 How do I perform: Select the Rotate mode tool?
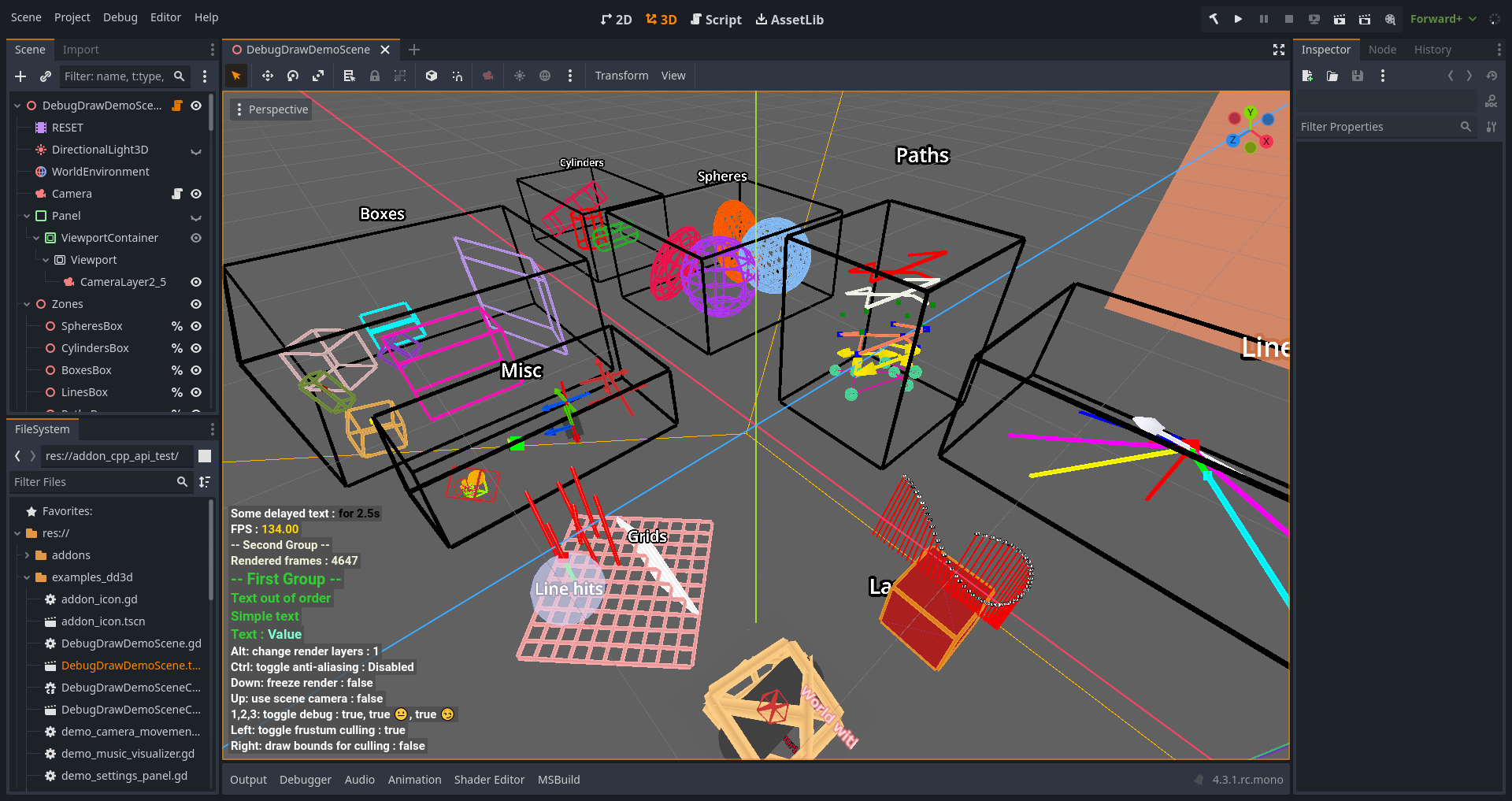pyautogui.click(x=293, y=76)
